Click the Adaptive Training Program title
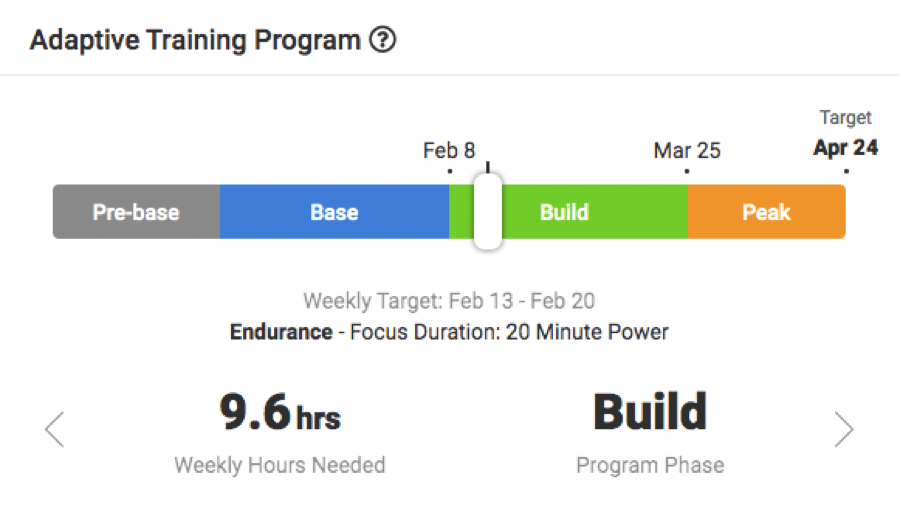Viewport: 900px width, 509px height. pyautogui.click(x=195, y=40)
